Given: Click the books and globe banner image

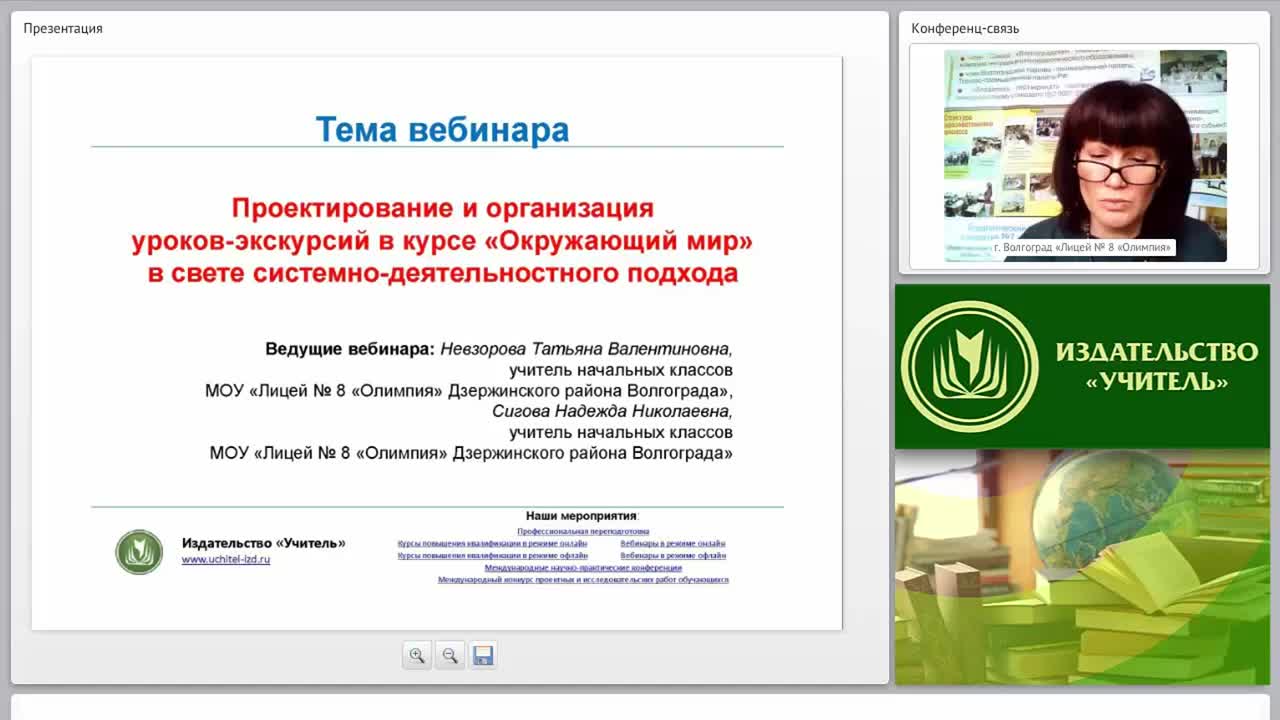Looking at the screenshot, I should coord(1082,567).
